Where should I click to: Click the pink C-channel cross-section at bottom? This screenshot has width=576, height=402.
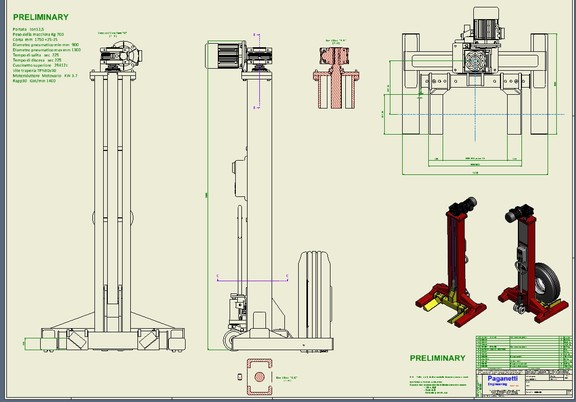pos(259,377)
